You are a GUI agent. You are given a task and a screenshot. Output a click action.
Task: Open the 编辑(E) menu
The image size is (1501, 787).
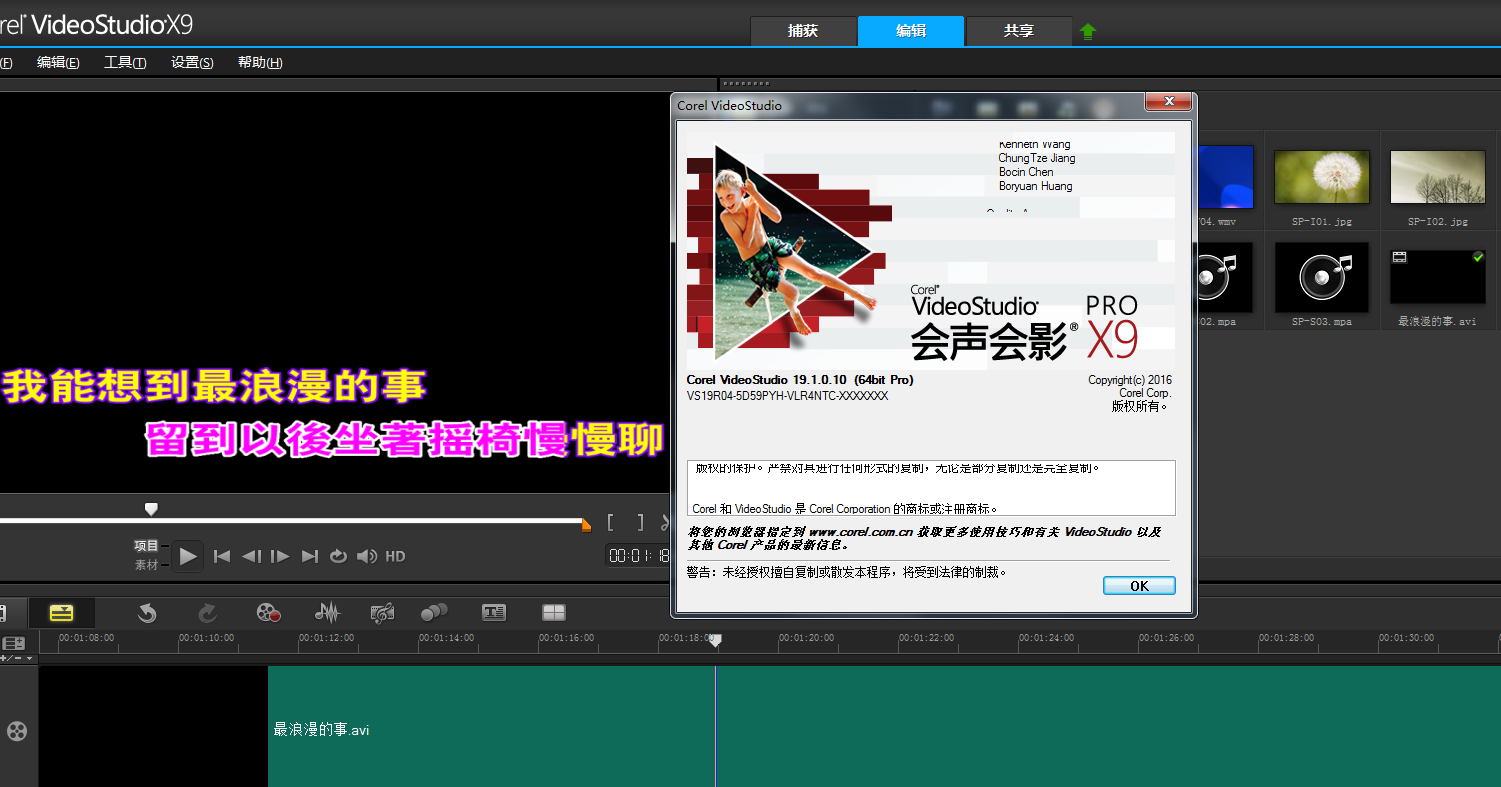[58, 62]
